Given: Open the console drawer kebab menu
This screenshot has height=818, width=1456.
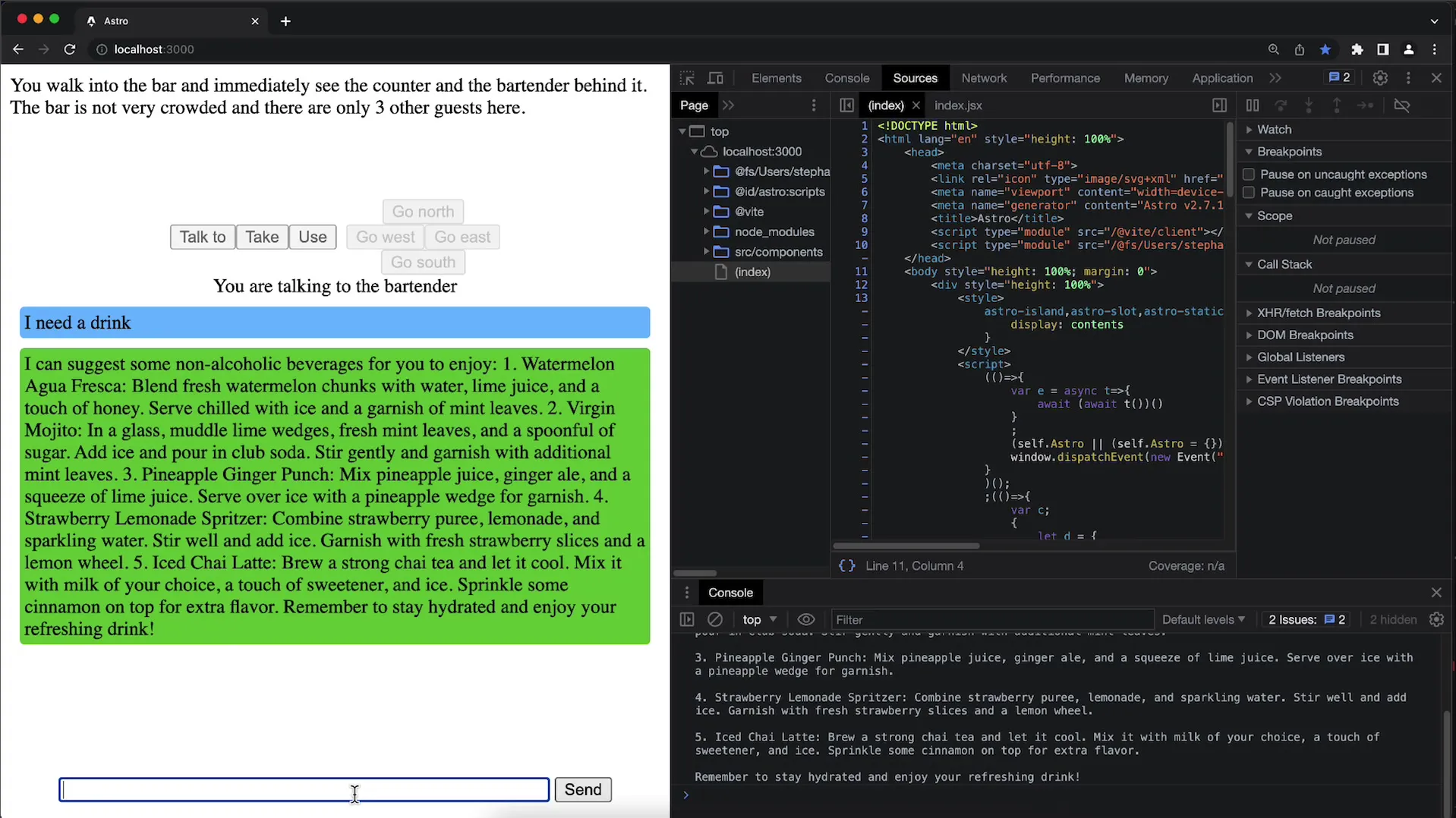Looking at the screenshot, I should [x=687, y=593].
